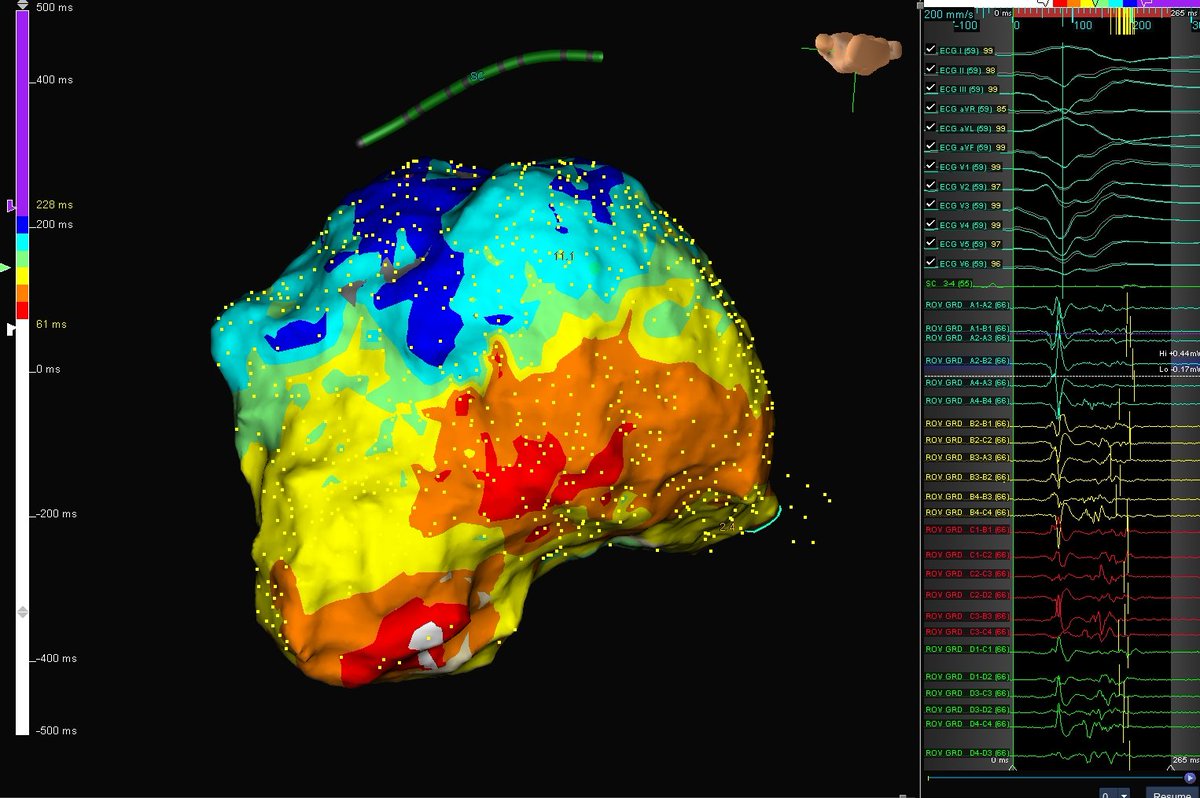
Task: Click the 11.1 label on the 3D map
Action: click(564, 257)
